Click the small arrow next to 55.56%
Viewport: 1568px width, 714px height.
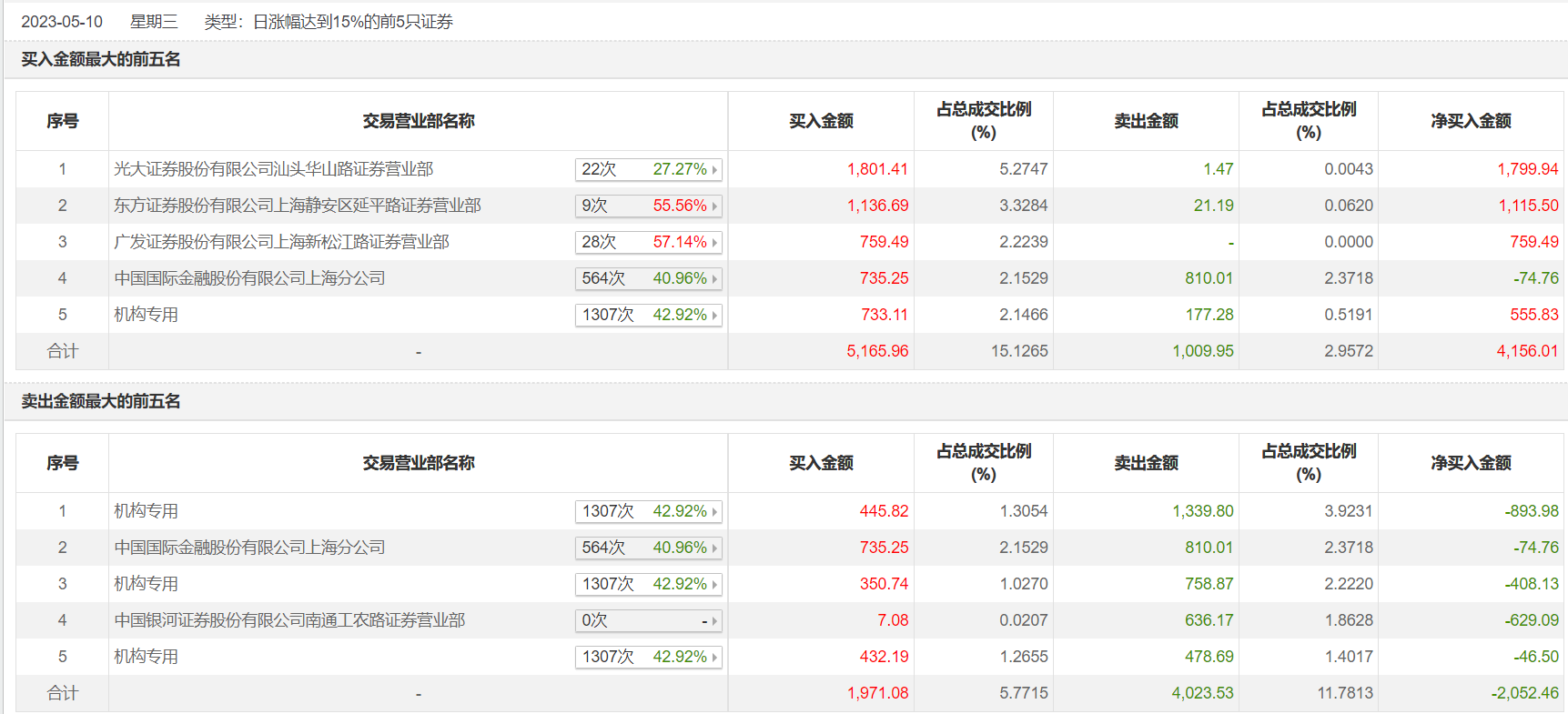pyautogui.click(x=714, y=206)
